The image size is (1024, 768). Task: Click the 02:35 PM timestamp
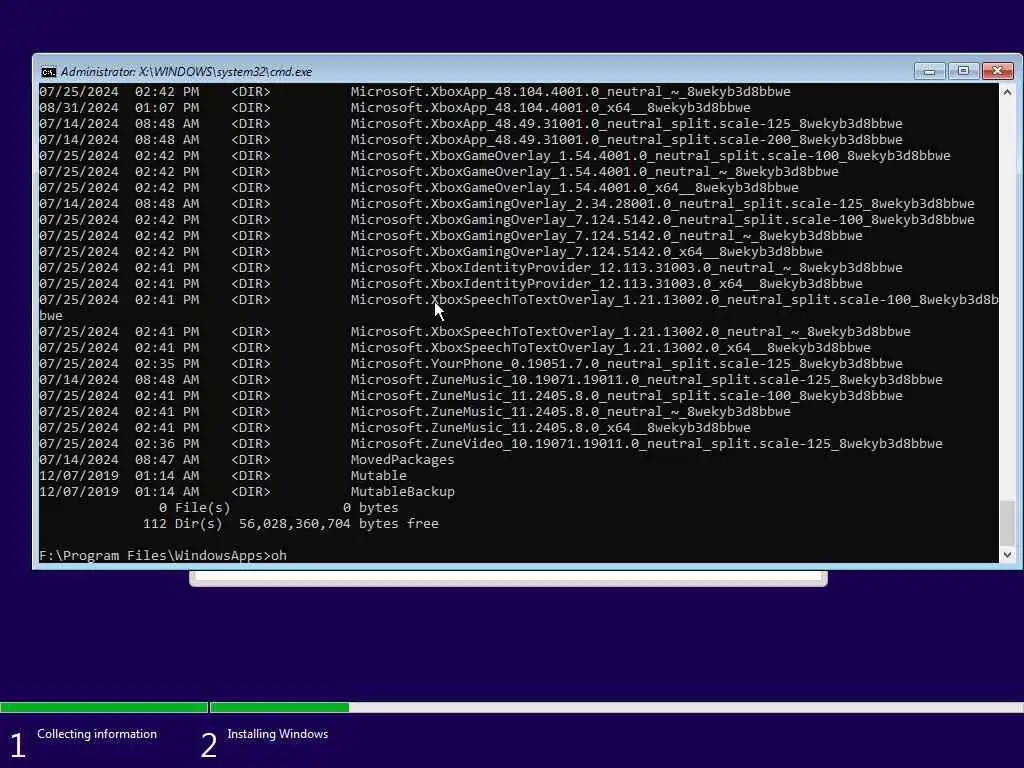[x=167, y=364]
